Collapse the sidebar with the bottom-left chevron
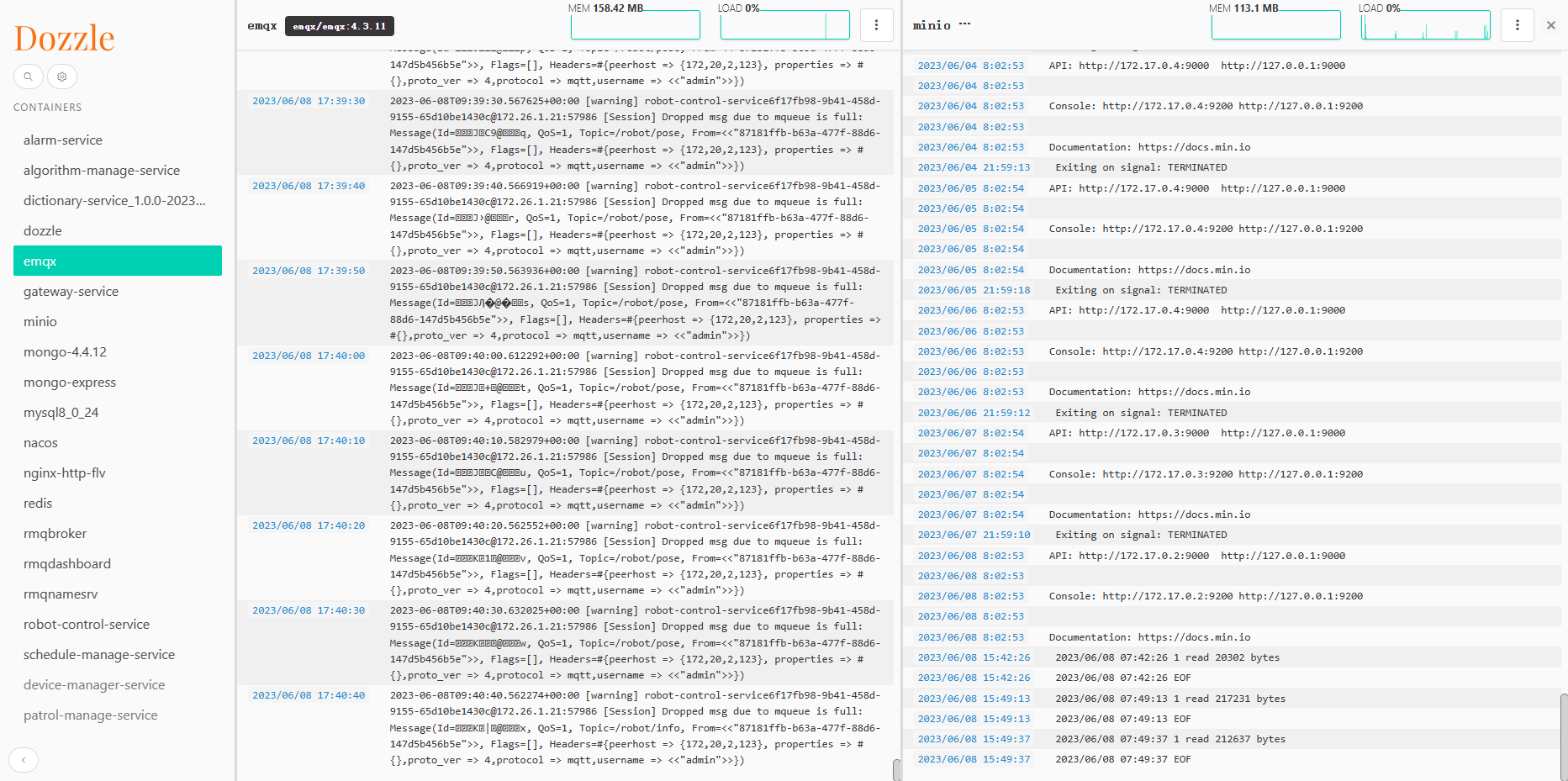Screen dimensions: 1568x781 pyautogui.click(x=24, y=760)
